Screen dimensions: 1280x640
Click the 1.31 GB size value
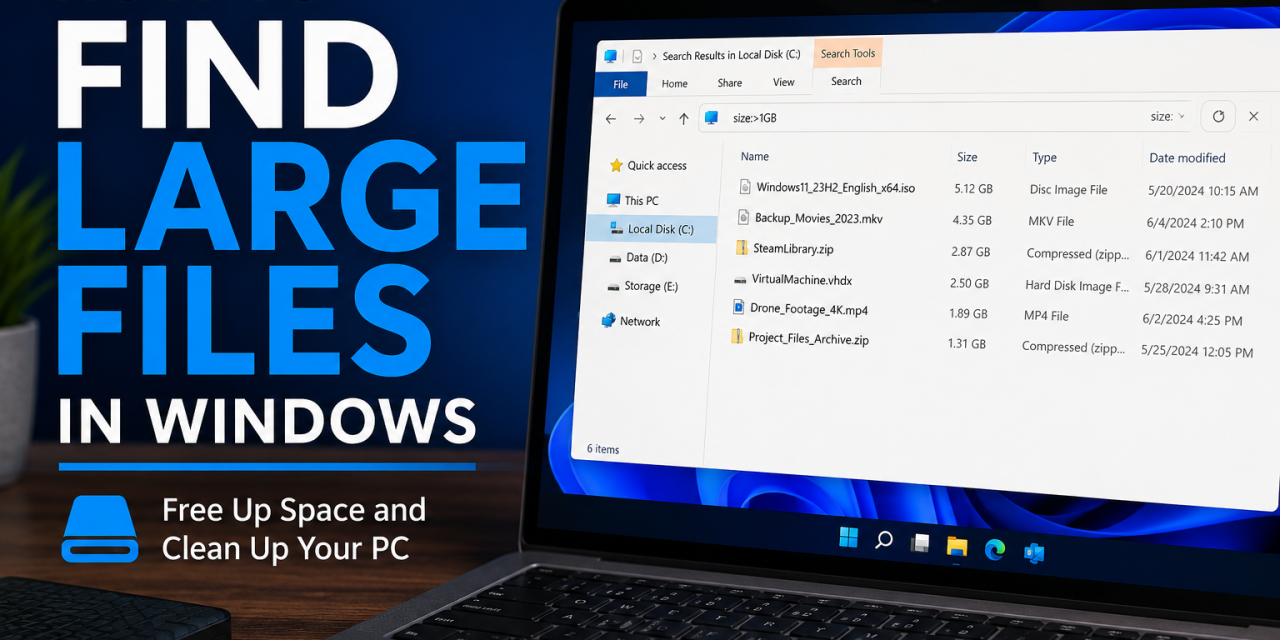[966, 344]
